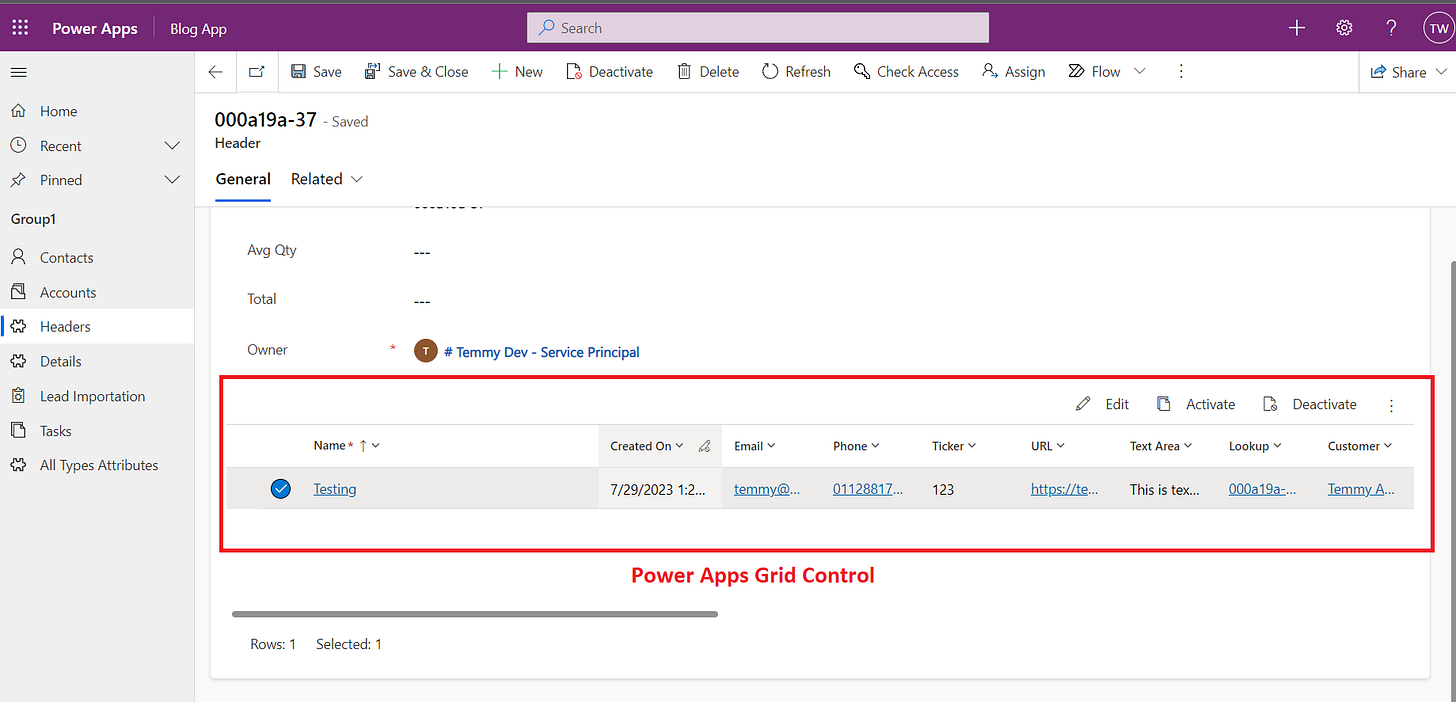The height and width of the screenshot is (702, 1456).
Task: Uncheck the Testing row checkbox
Action: click(281, 489)
